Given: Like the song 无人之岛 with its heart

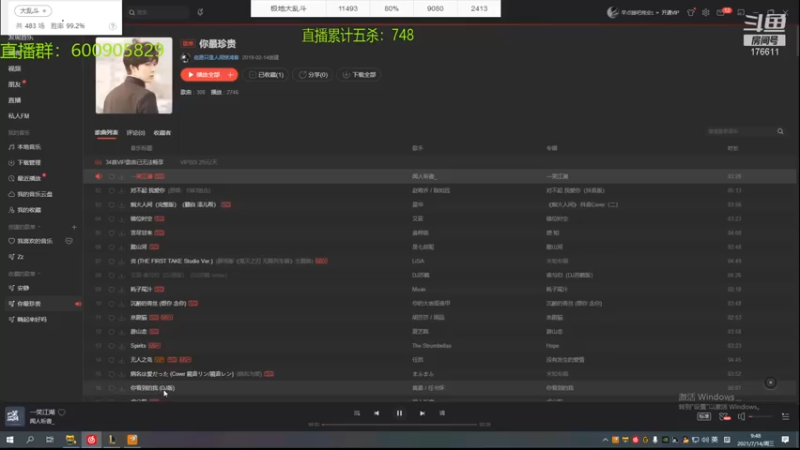Looking at the screenshot, I should [111, 360].
